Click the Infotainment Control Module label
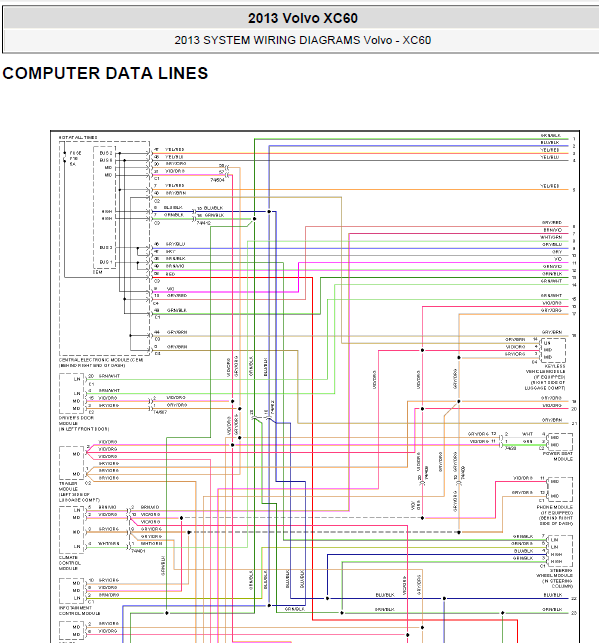The height and width of the screenshot is (643, 599). coord(79,611)
